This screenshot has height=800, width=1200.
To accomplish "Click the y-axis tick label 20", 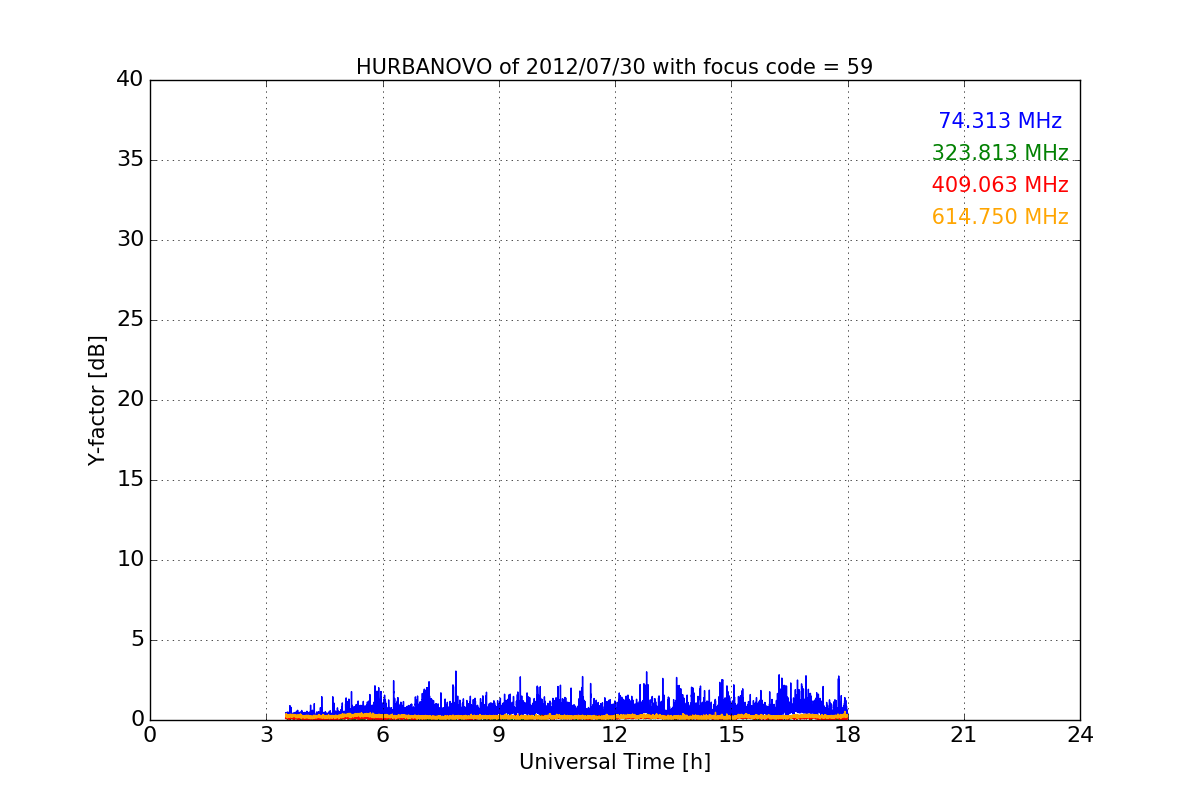I will (x=130, y=400).
